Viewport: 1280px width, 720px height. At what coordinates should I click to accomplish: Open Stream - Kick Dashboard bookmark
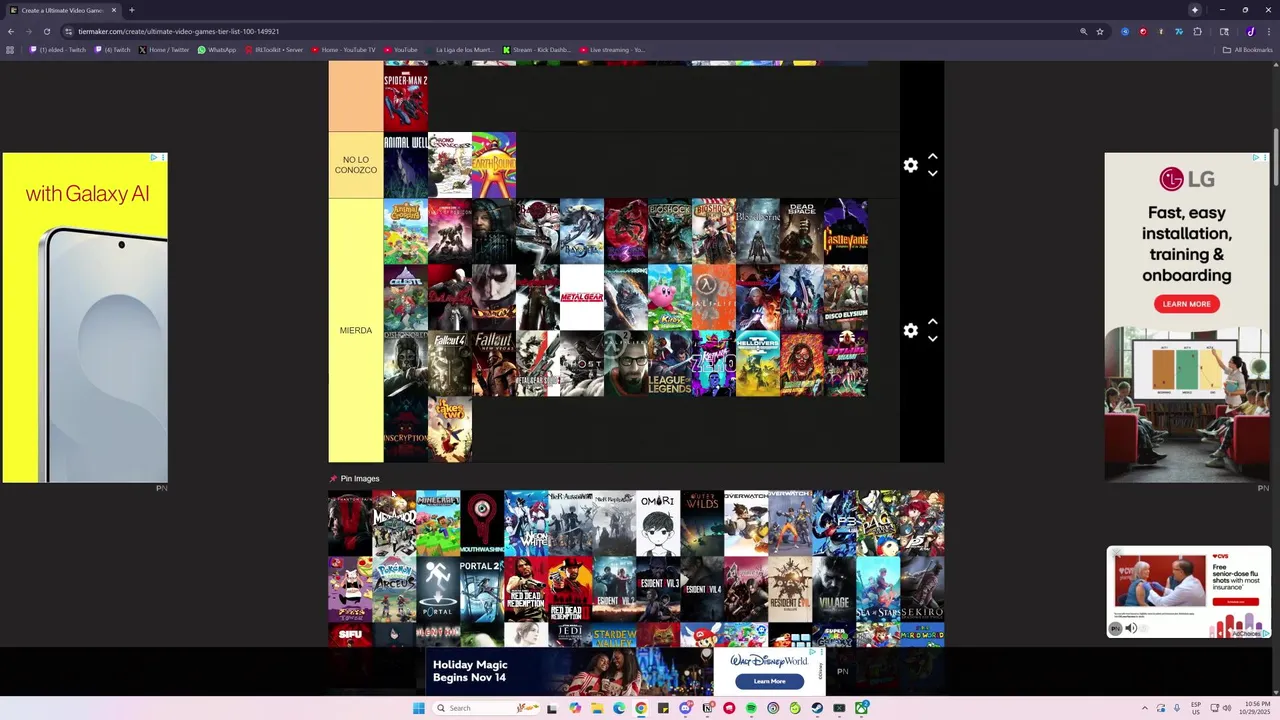pos(536,50)
